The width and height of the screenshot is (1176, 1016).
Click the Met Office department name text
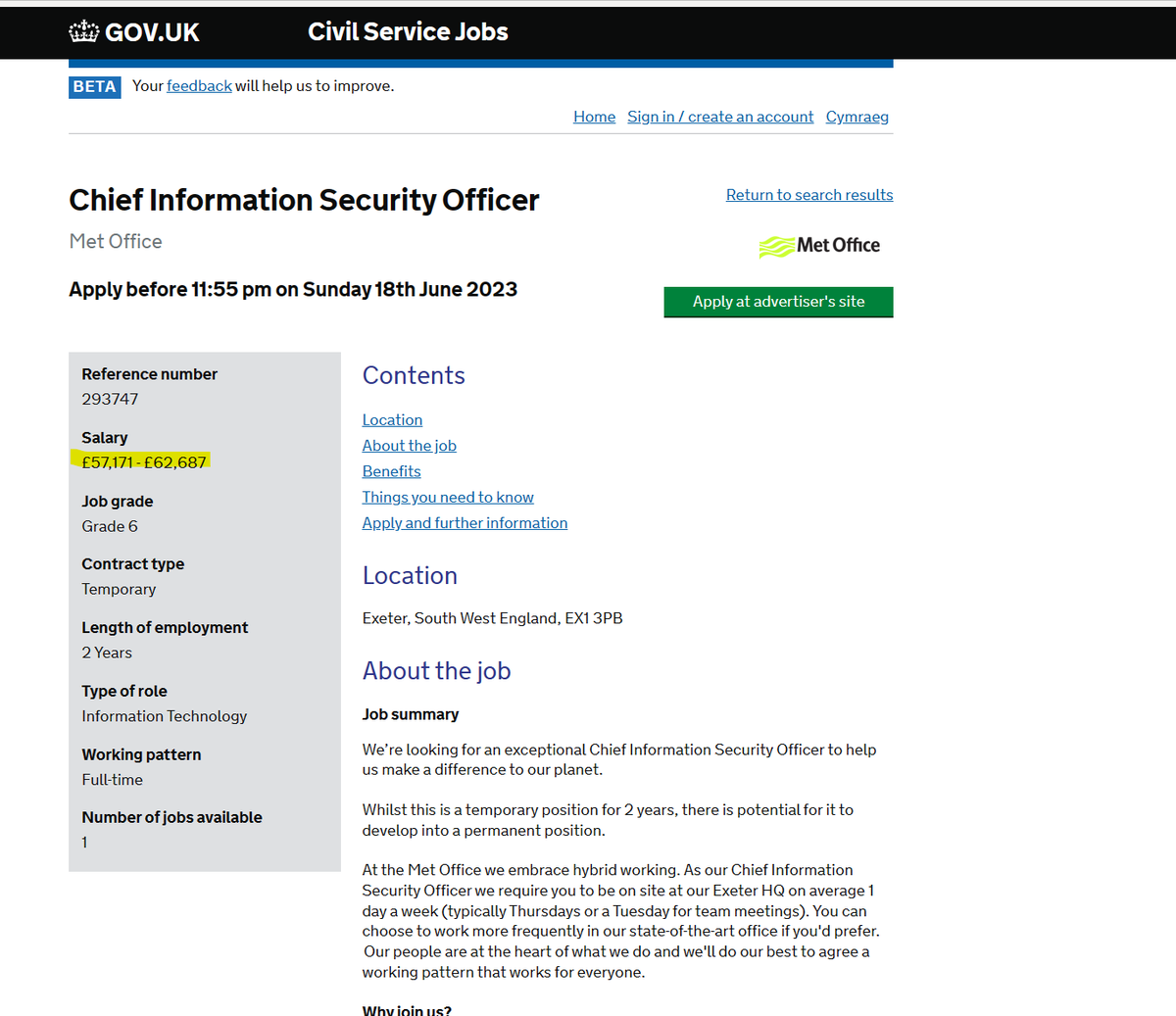116,241
